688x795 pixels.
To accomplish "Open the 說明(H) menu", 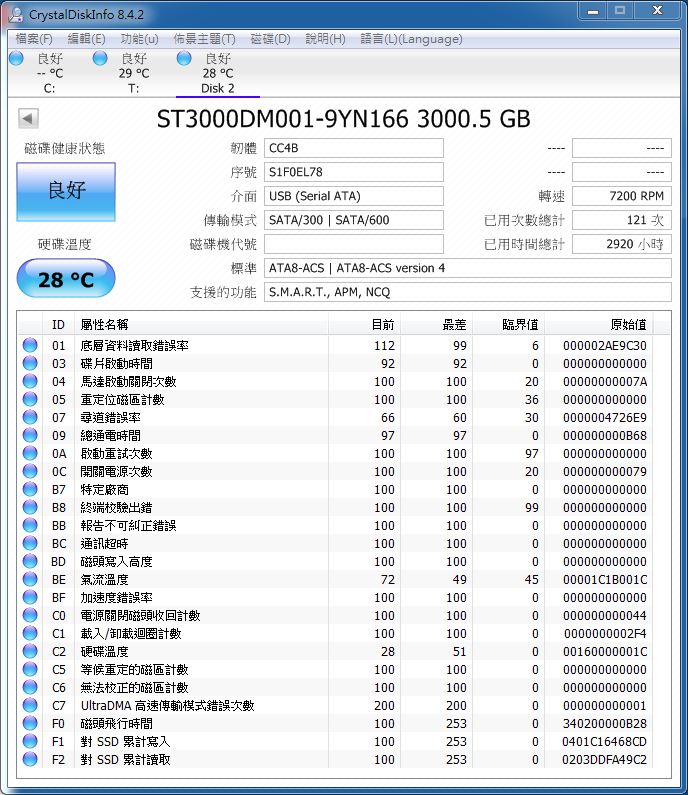I will [x=325, y=39].
